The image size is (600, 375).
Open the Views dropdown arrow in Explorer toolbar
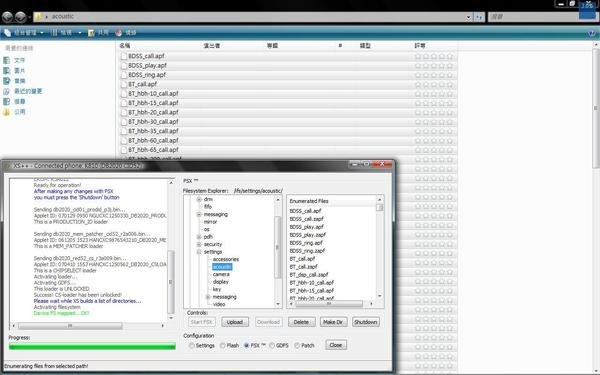[80, 33]
